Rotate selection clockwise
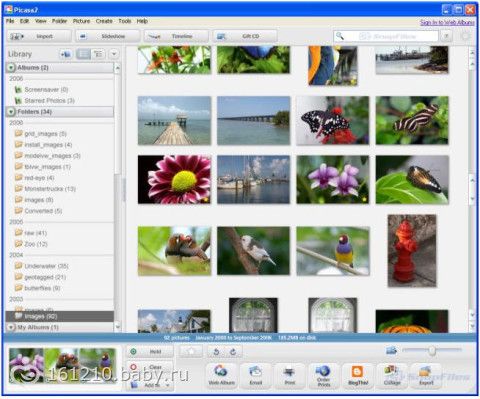 tap(233, 351)
